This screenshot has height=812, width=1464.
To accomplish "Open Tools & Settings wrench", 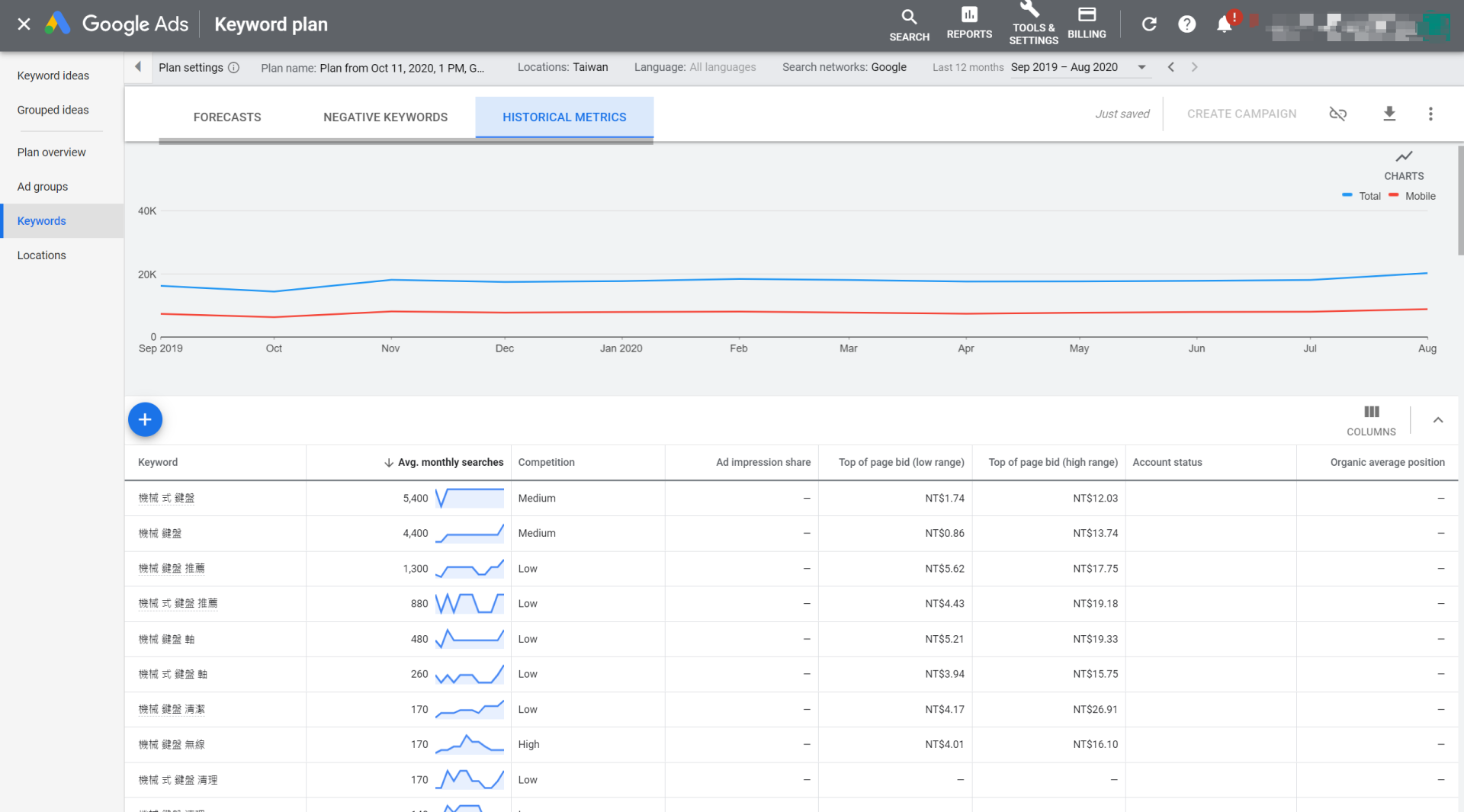I will tap(1032, 23).
